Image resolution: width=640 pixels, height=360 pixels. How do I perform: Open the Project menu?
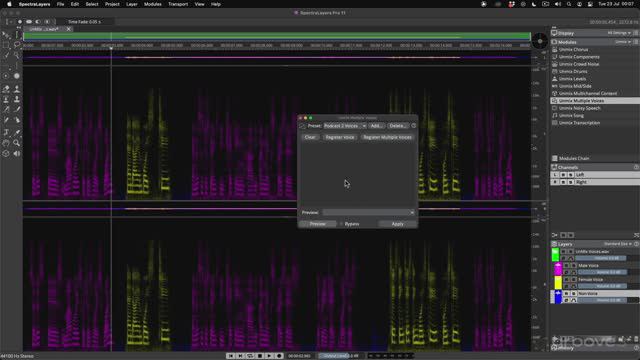[112, 4]
